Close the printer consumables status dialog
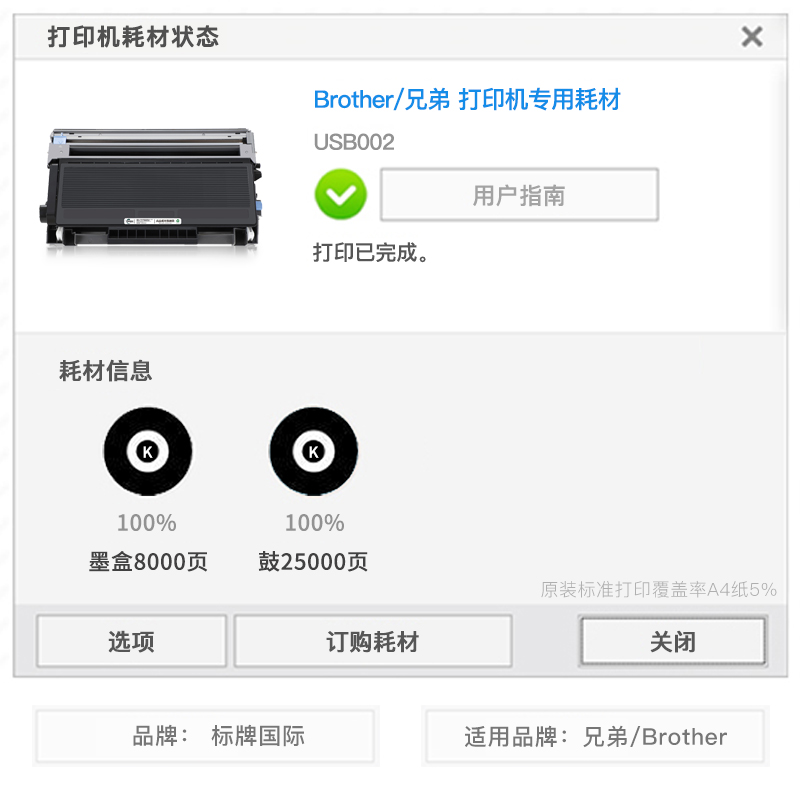The image size is (800, 800). tap(752, 37)
